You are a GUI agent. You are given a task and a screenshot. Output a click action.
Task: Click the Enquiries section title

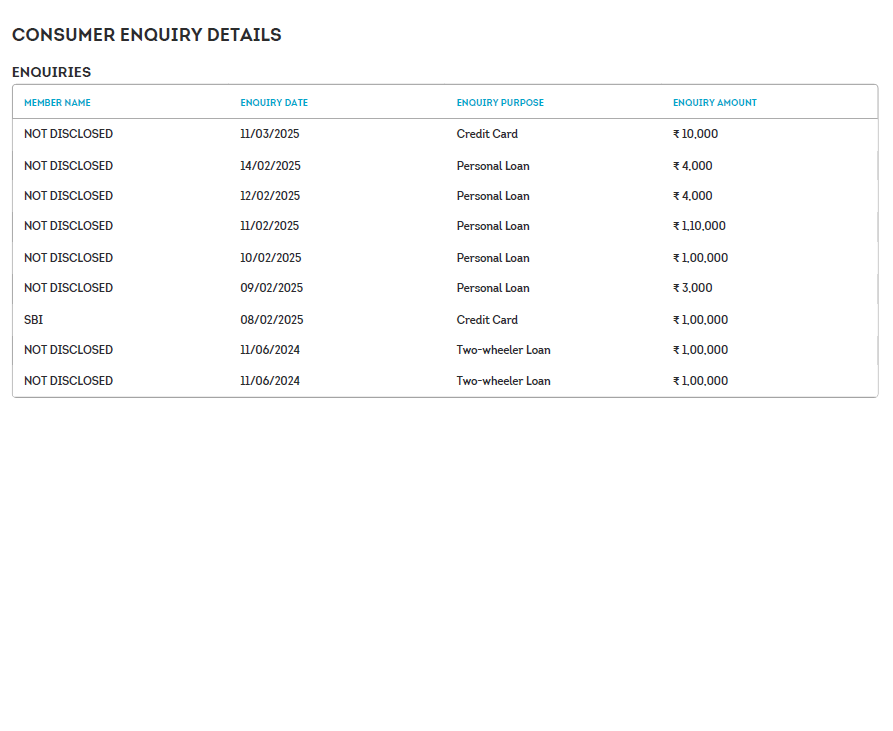pos(51,72)
